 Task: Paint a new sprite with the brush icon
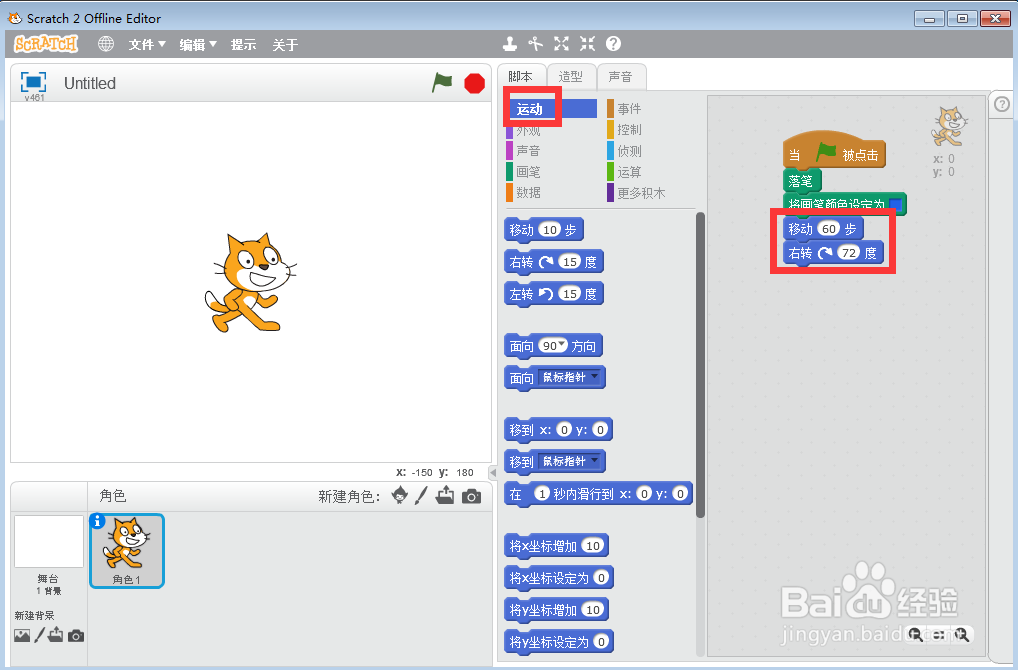point(420,494)
